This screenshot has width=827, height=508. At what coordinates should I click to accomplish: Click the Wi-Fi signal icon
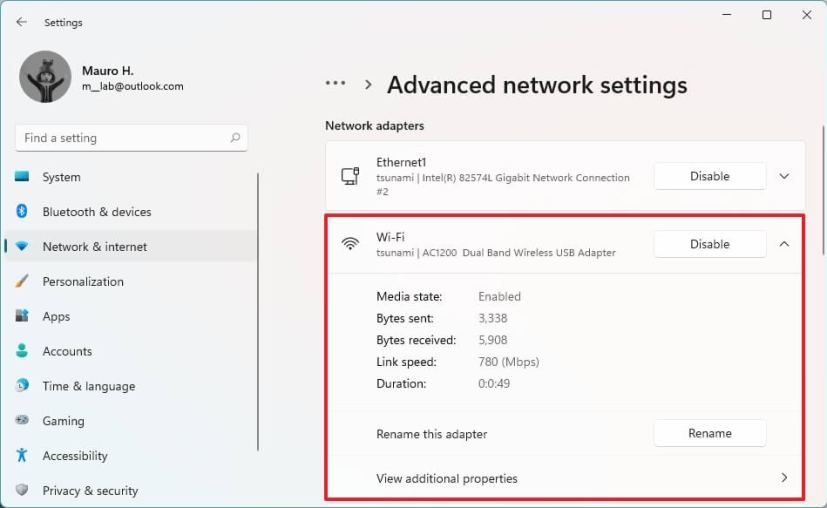point(350,244)
